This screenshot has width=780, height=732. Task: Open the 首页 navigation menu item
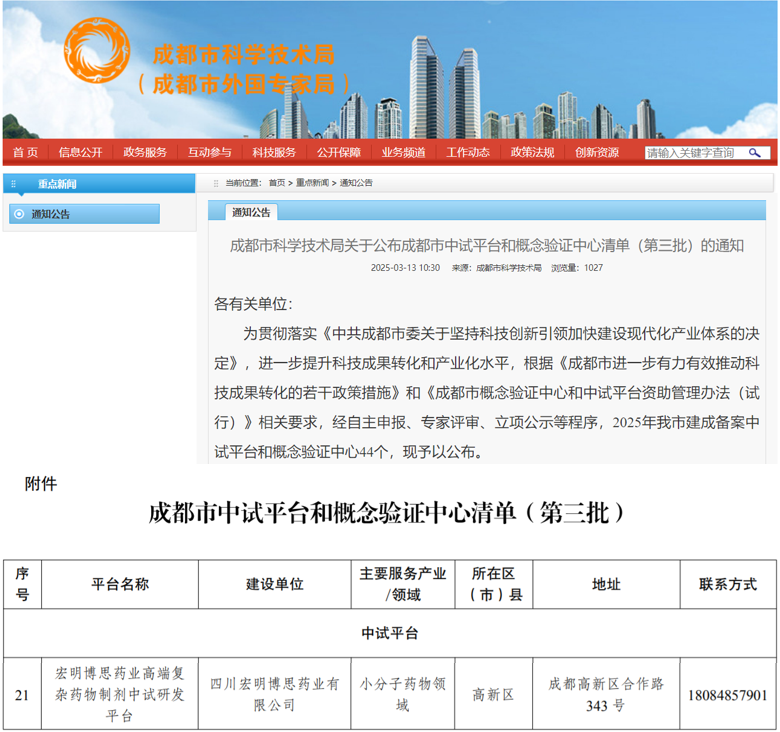click(25, 153)
